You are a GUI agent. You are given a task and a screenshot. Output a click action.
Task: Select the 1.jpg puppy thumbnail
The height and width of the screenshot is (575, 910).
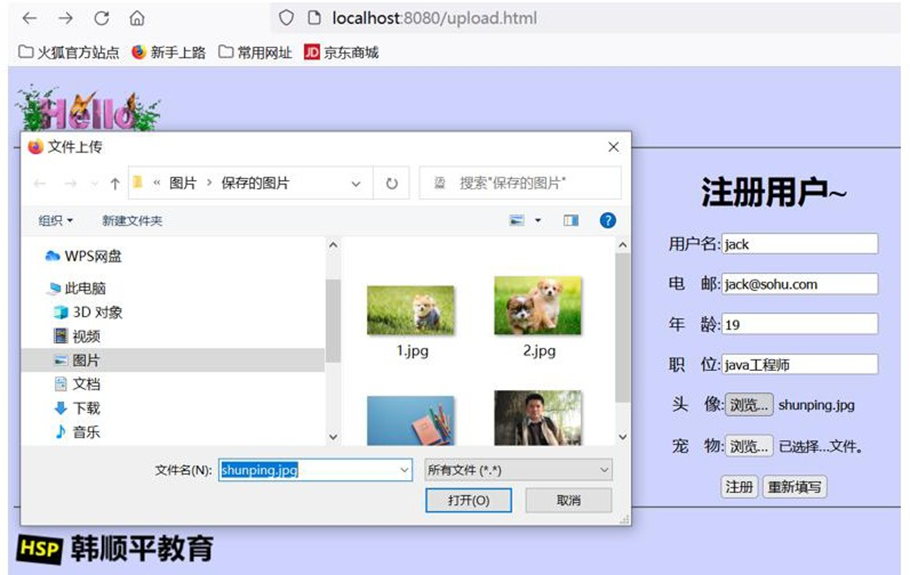click(x=411, y=310)
